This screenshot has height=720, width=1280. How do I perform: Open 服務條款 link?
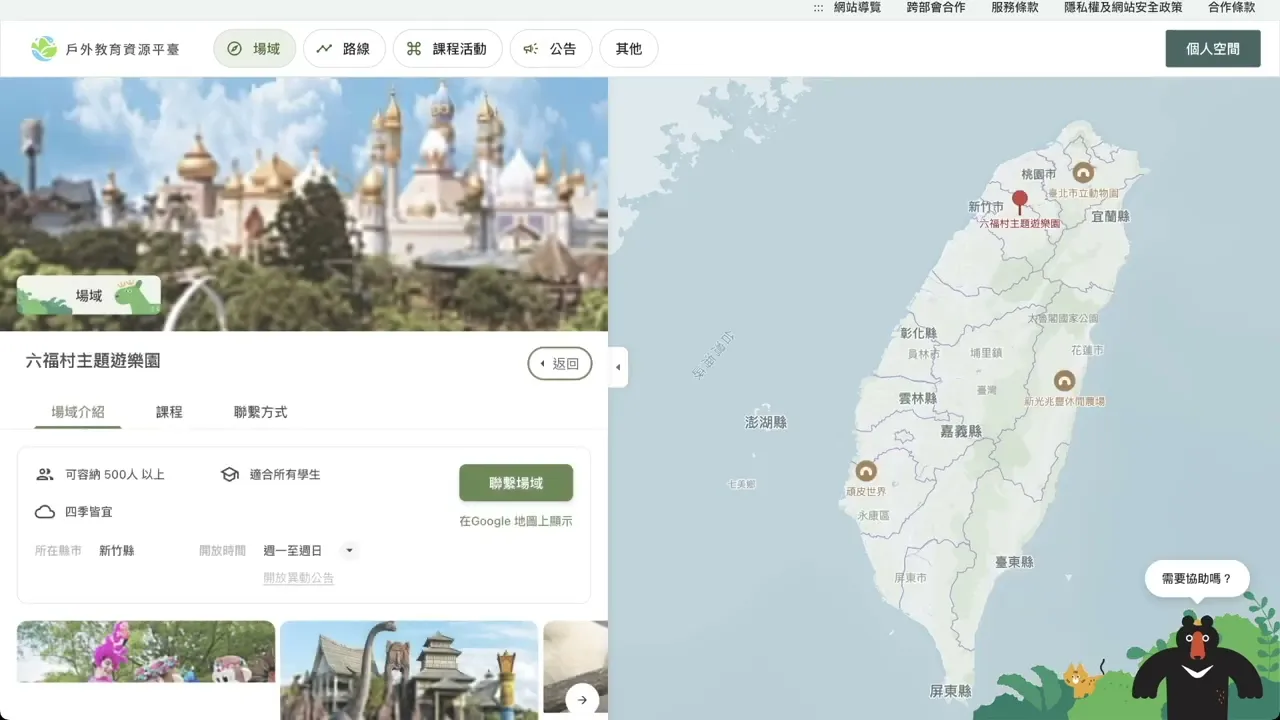[1015, 7]
